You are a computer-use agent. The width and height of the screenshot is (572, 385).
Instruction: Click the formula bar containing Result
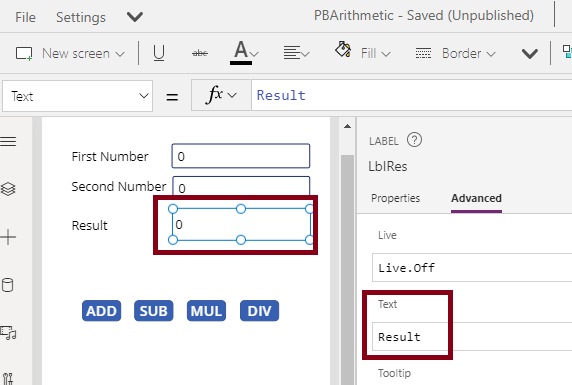tap(411, 95)
